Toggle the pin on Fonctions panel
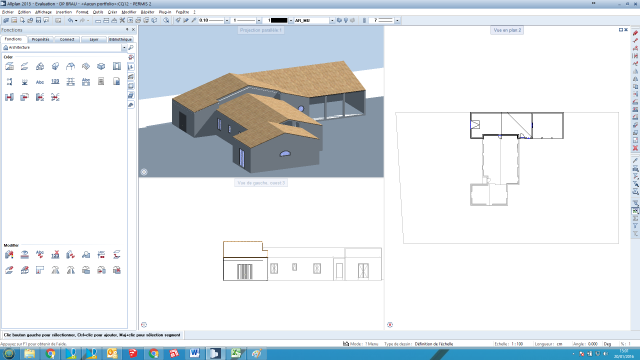640x360 pixels. [x=127, y=30]
